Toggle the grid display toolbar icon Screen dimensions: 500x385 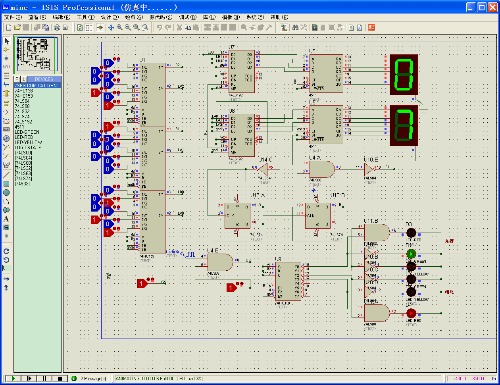click(x=89, y=28)
